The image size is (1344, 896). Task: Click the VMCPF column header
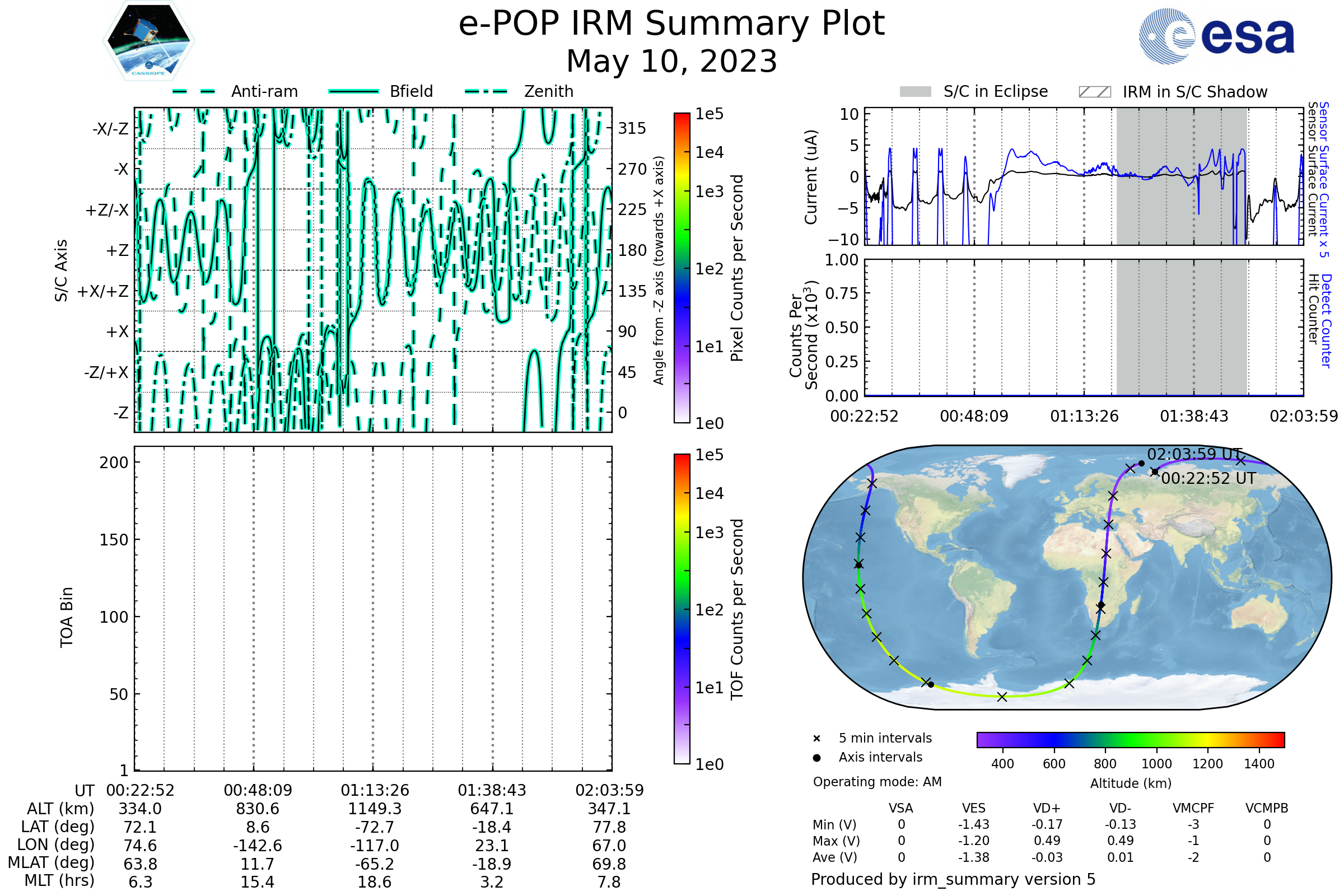click(1193, 808)
